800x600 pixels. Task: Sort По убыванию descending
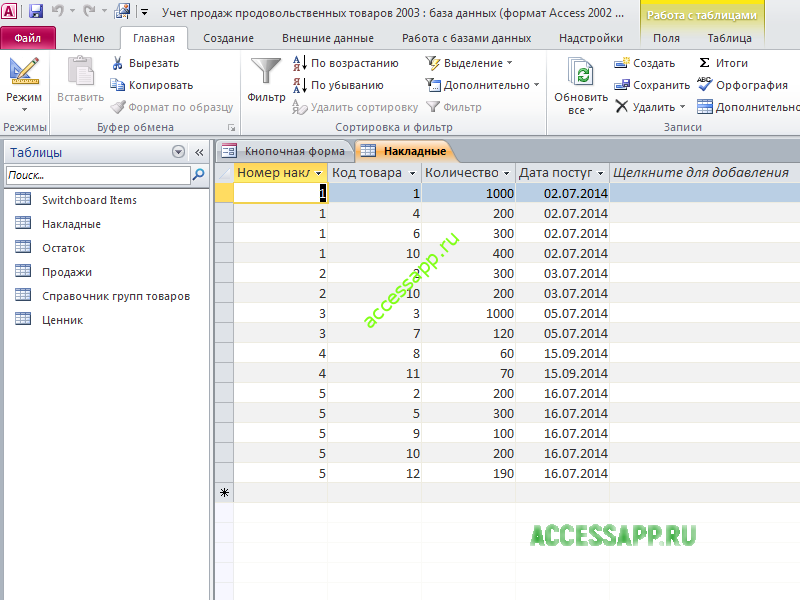point(338,85)
